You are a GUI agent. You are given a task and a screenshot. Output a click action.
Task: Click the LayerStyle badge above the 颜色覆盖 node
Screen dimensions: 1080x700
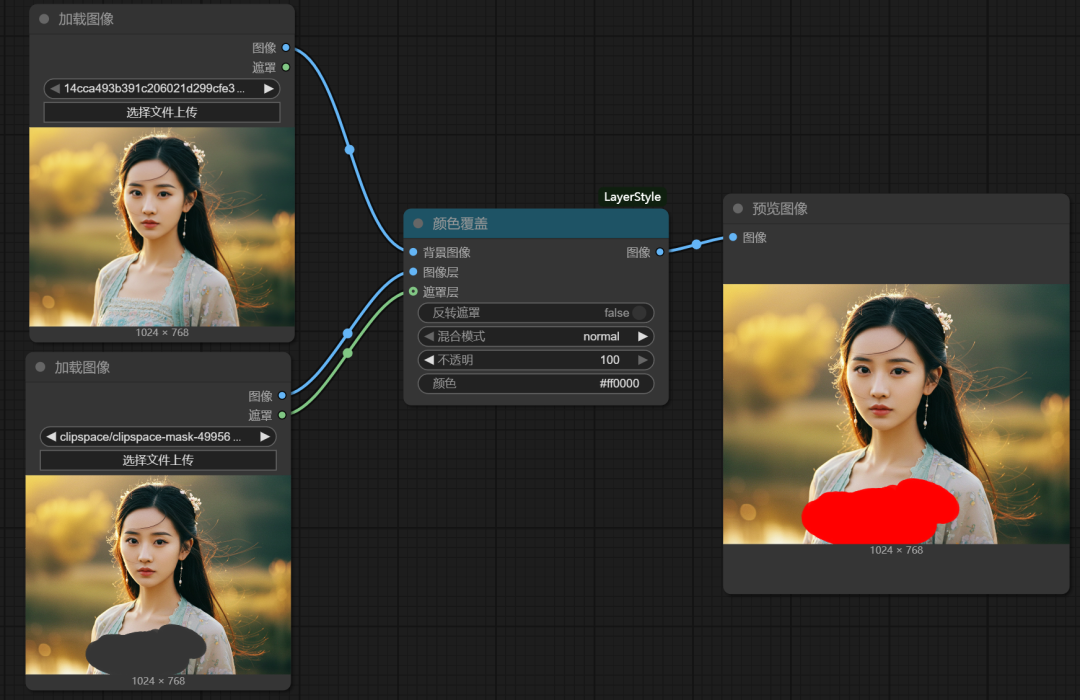point(632,197)
